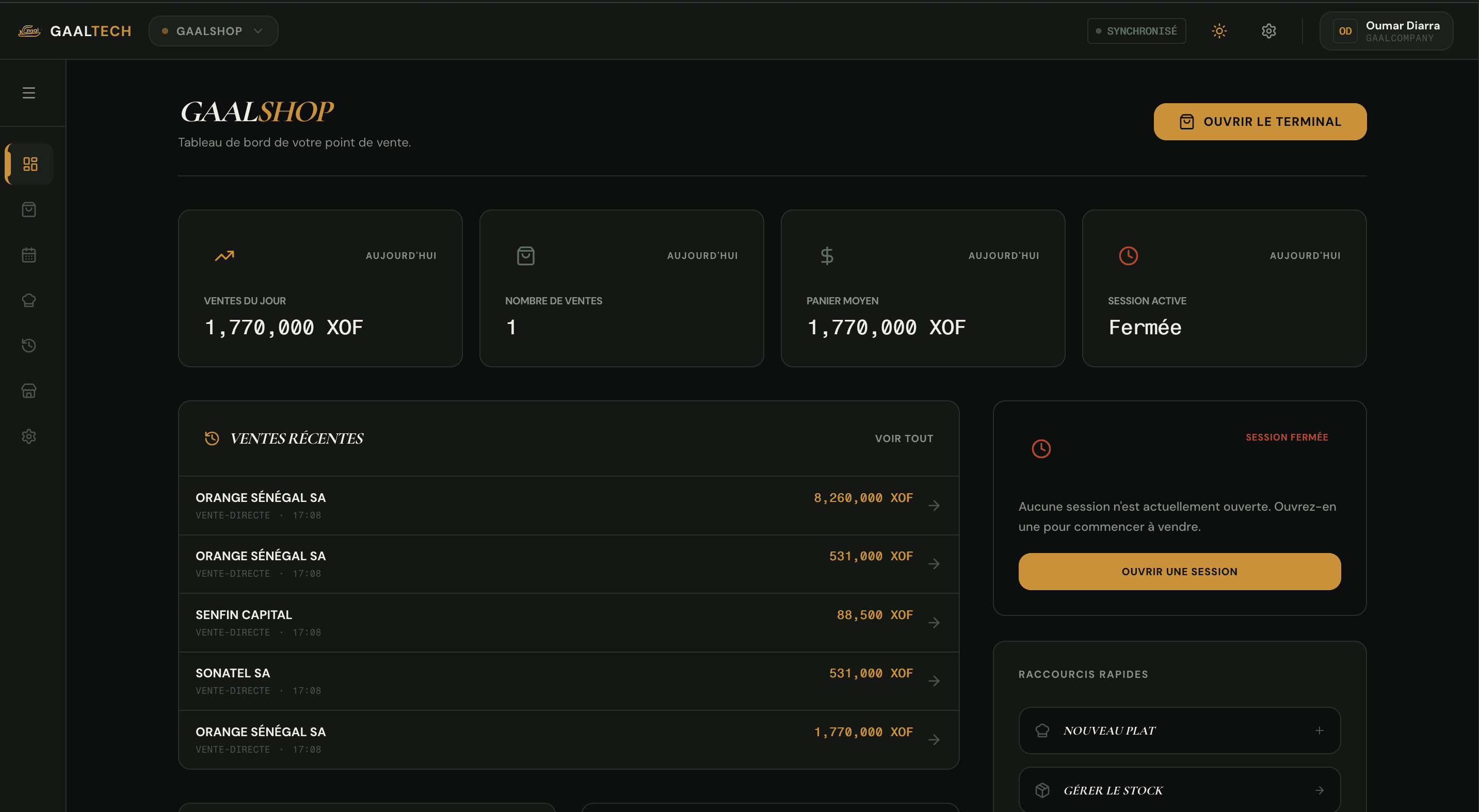Open the history clock sidebar icon
1479x812 pixels.
[29, 346]
